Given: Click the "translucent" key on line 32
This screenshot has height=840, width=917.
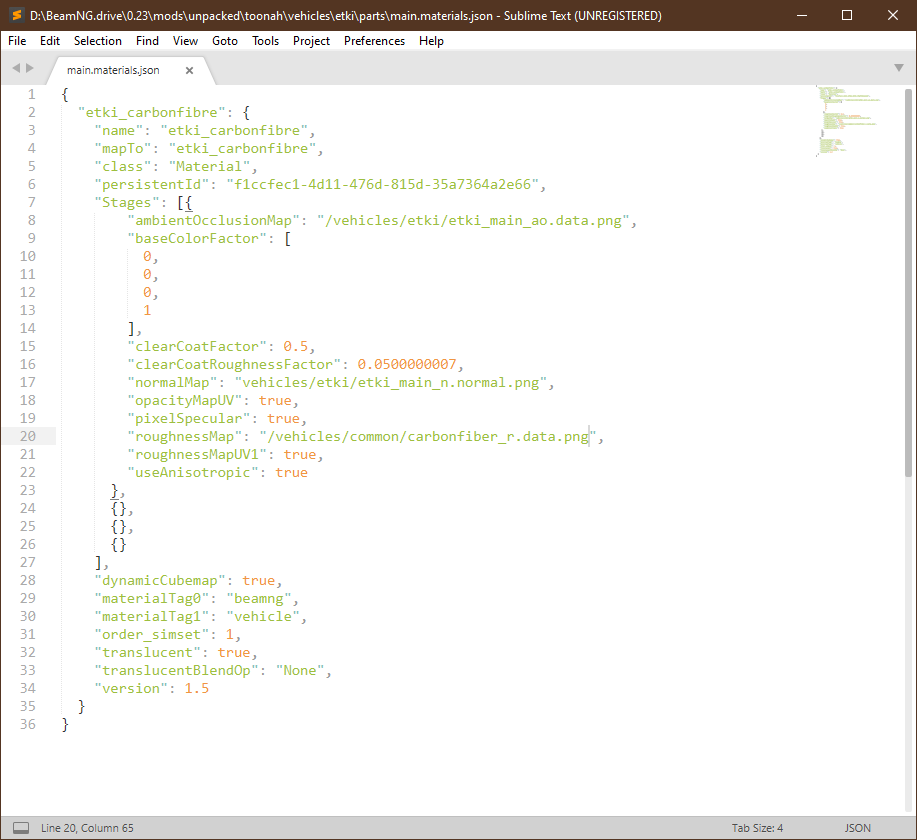Looking at the screenshot, I should tap(147, 653).
